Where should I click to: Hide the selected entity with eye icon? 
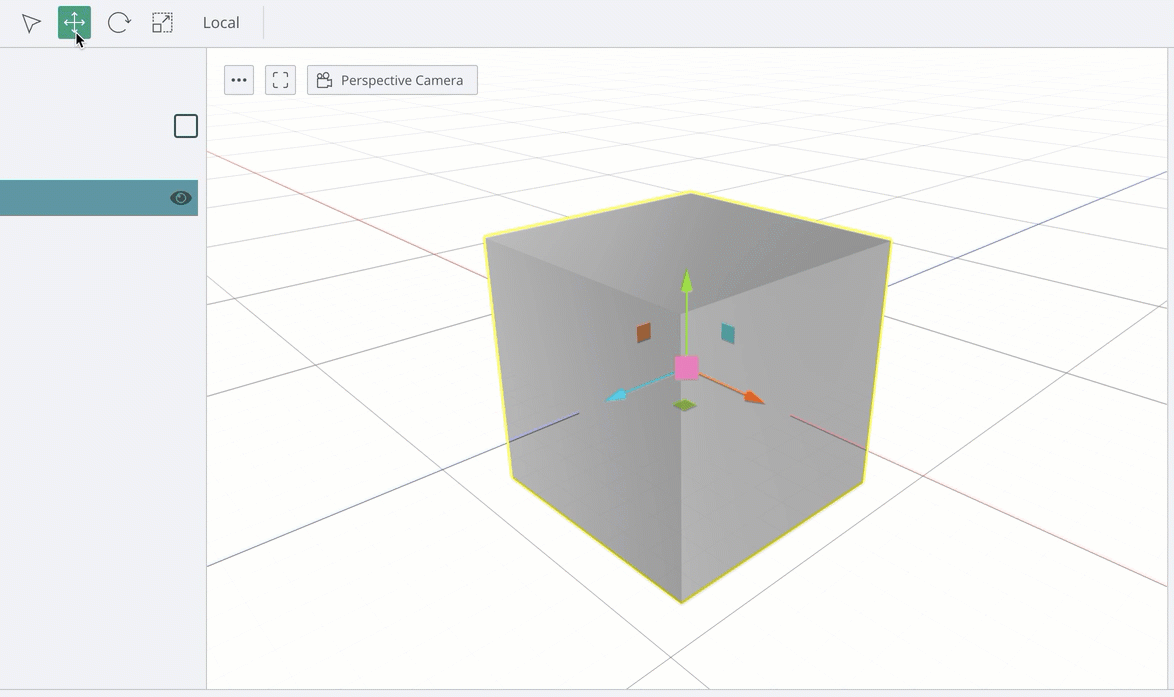click(180, 198)
